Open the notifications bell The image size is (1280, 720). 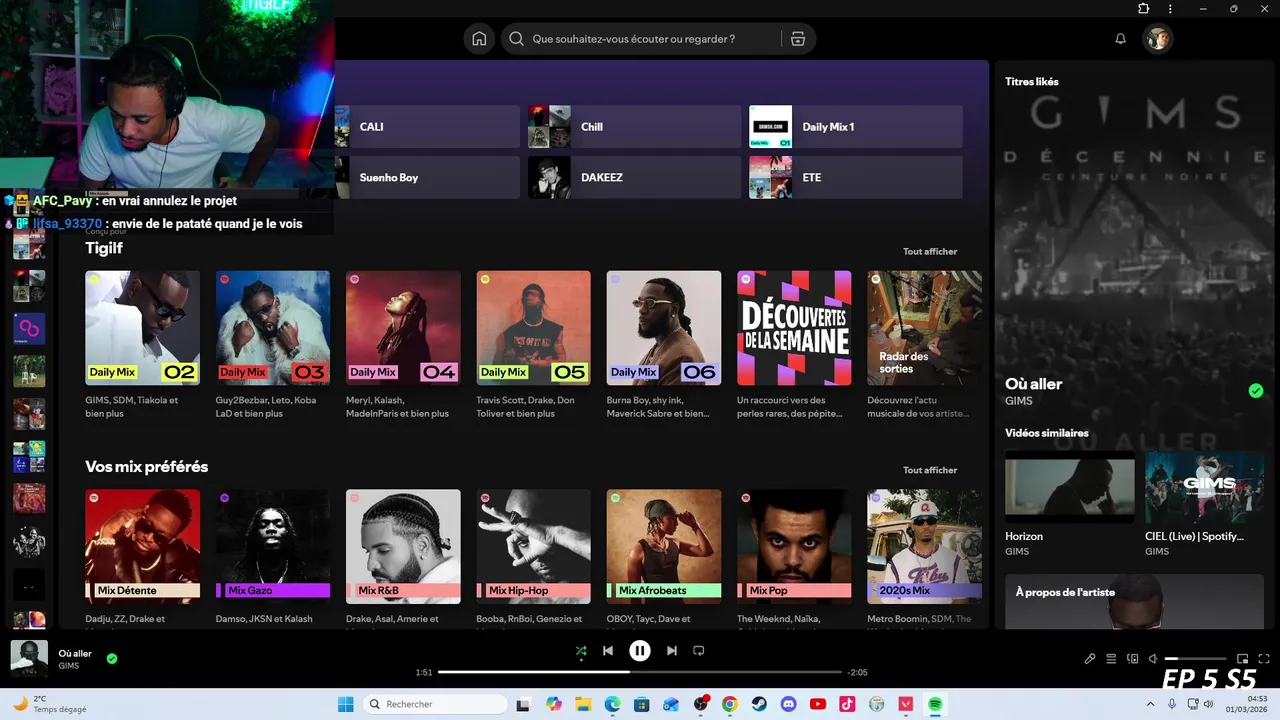coord(1120,39)
